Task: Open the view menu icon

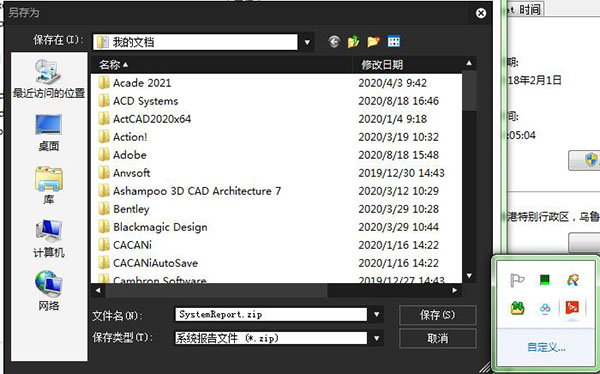Action: point(394,42)
